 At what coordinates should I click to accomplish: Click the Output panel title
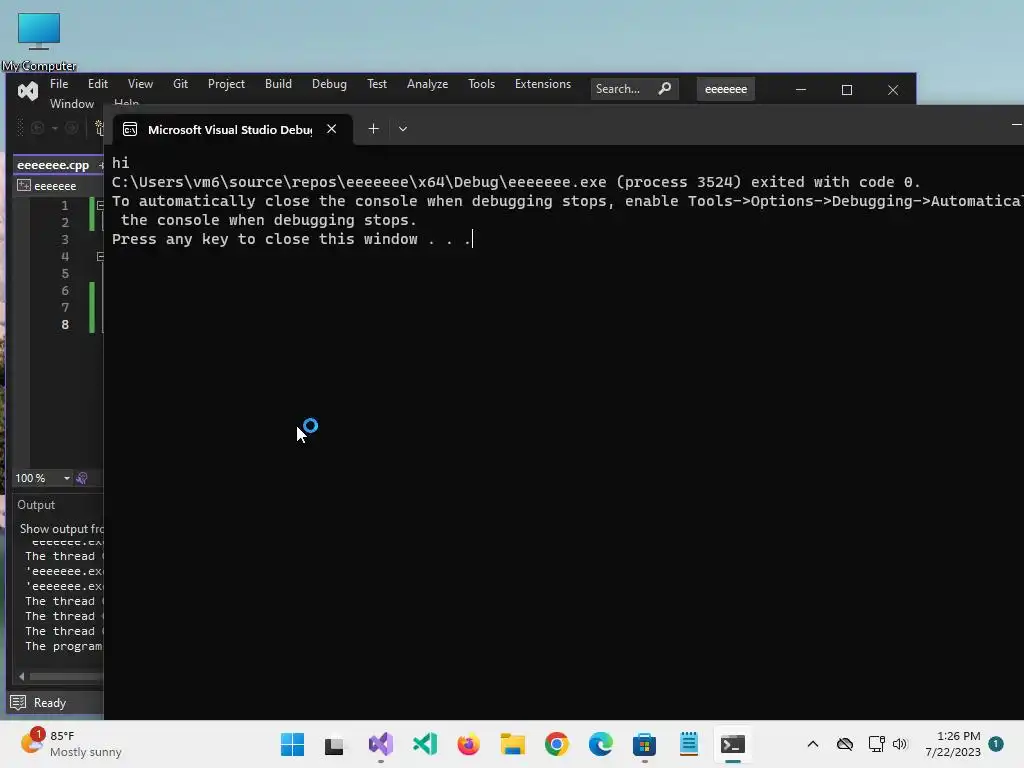[36, 505]
